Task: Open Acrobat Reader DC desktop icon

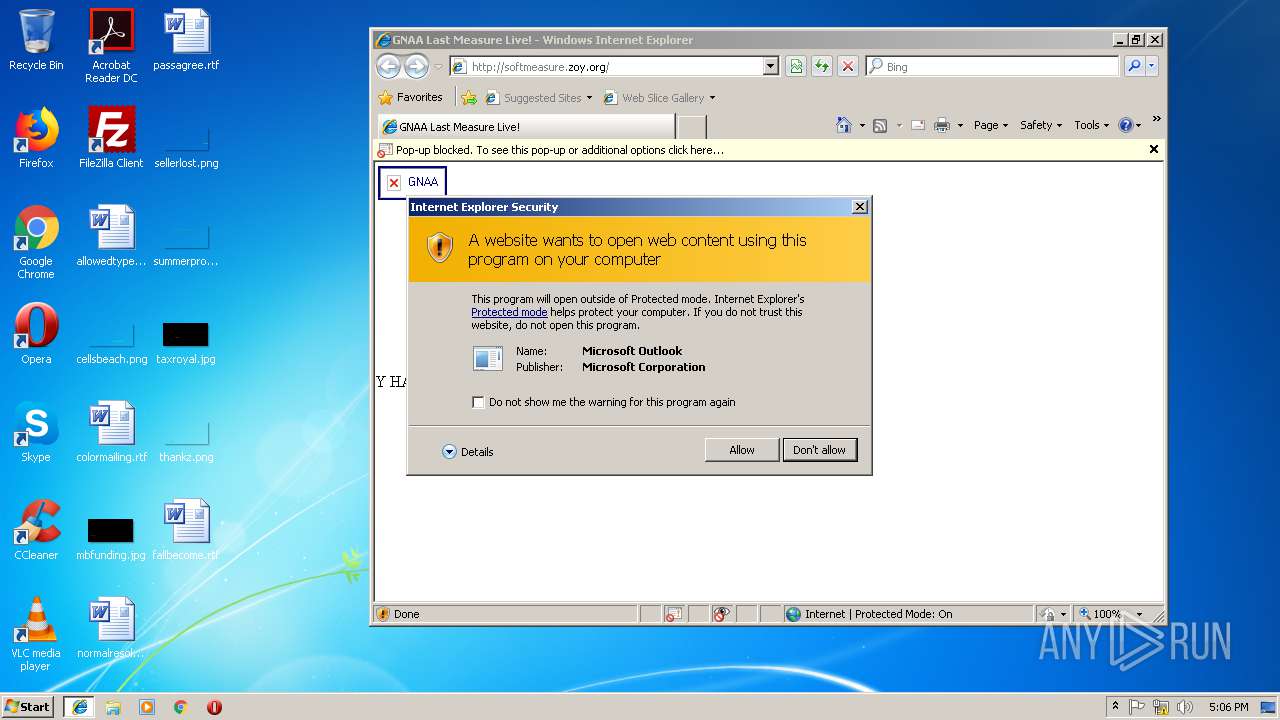Action: point(111,47)
